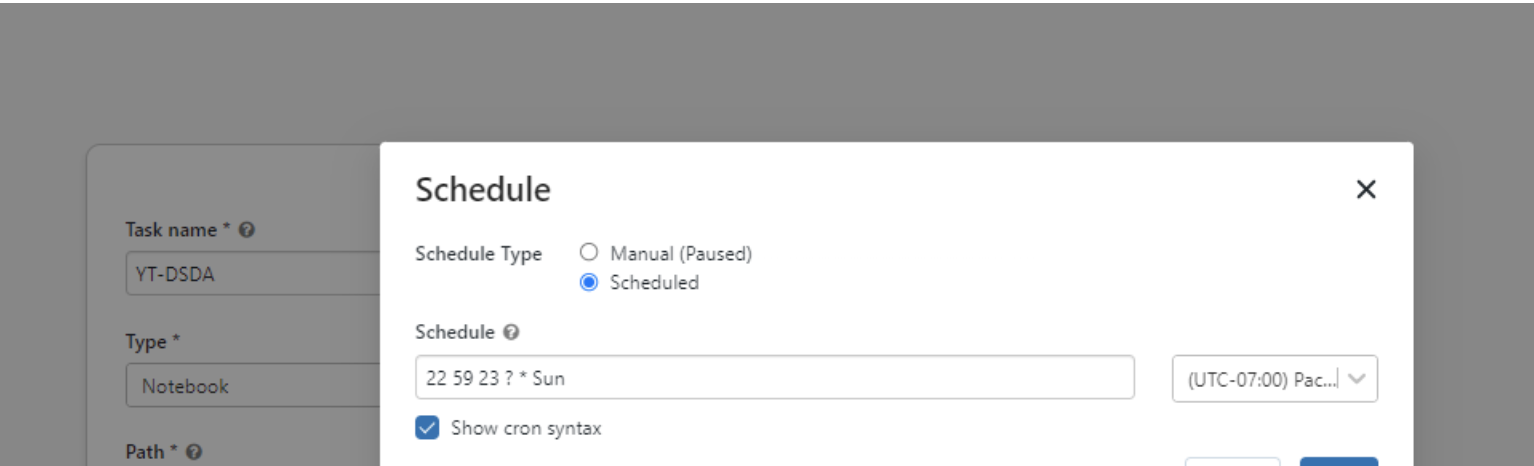Close the Schedule dialog with X

[1365, 190]
